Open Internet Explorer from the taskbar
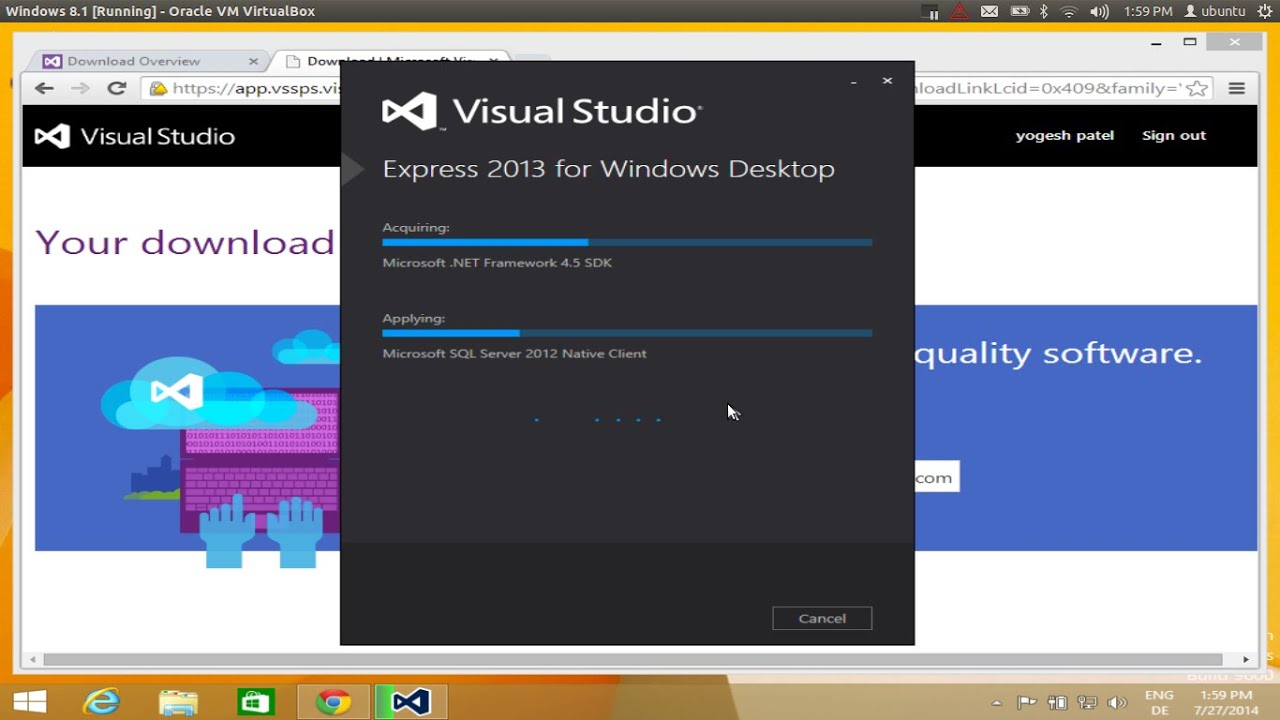1280x720 pixels. [102, 702]
